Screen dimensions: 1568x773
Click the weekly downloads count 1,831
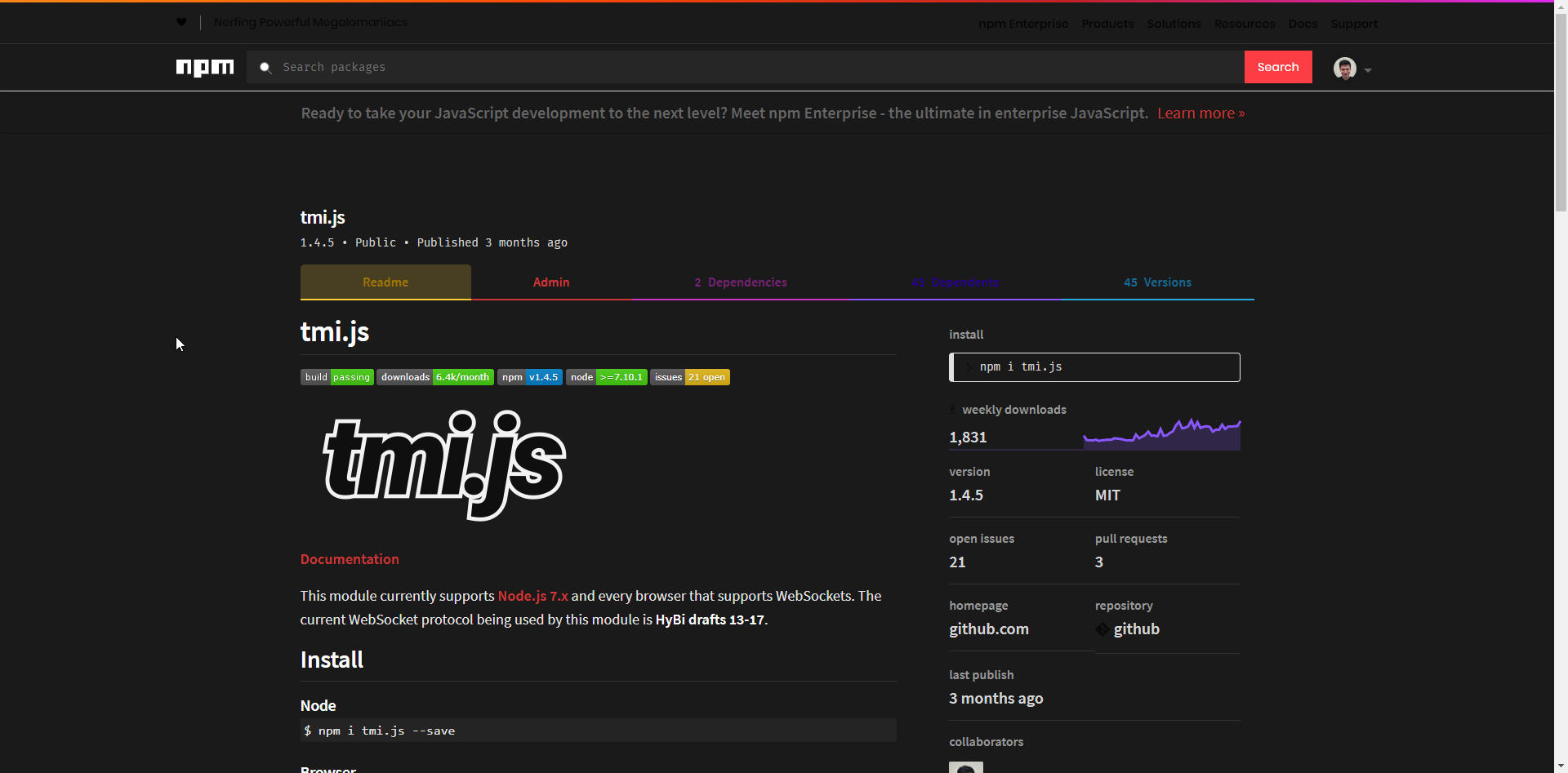click(x=968, y=438)
